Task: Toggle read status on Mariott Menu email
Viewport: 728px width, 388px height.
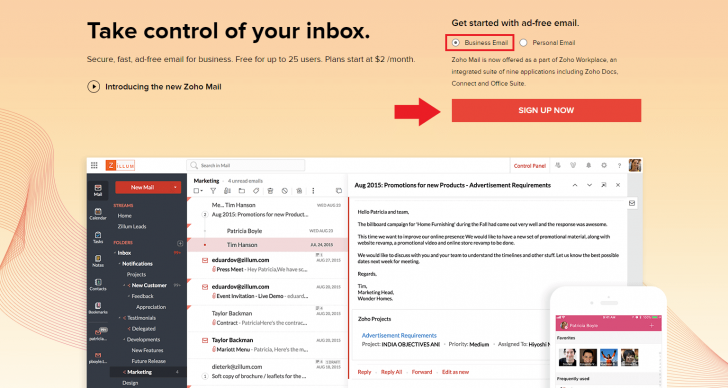Action: point(205,340)
